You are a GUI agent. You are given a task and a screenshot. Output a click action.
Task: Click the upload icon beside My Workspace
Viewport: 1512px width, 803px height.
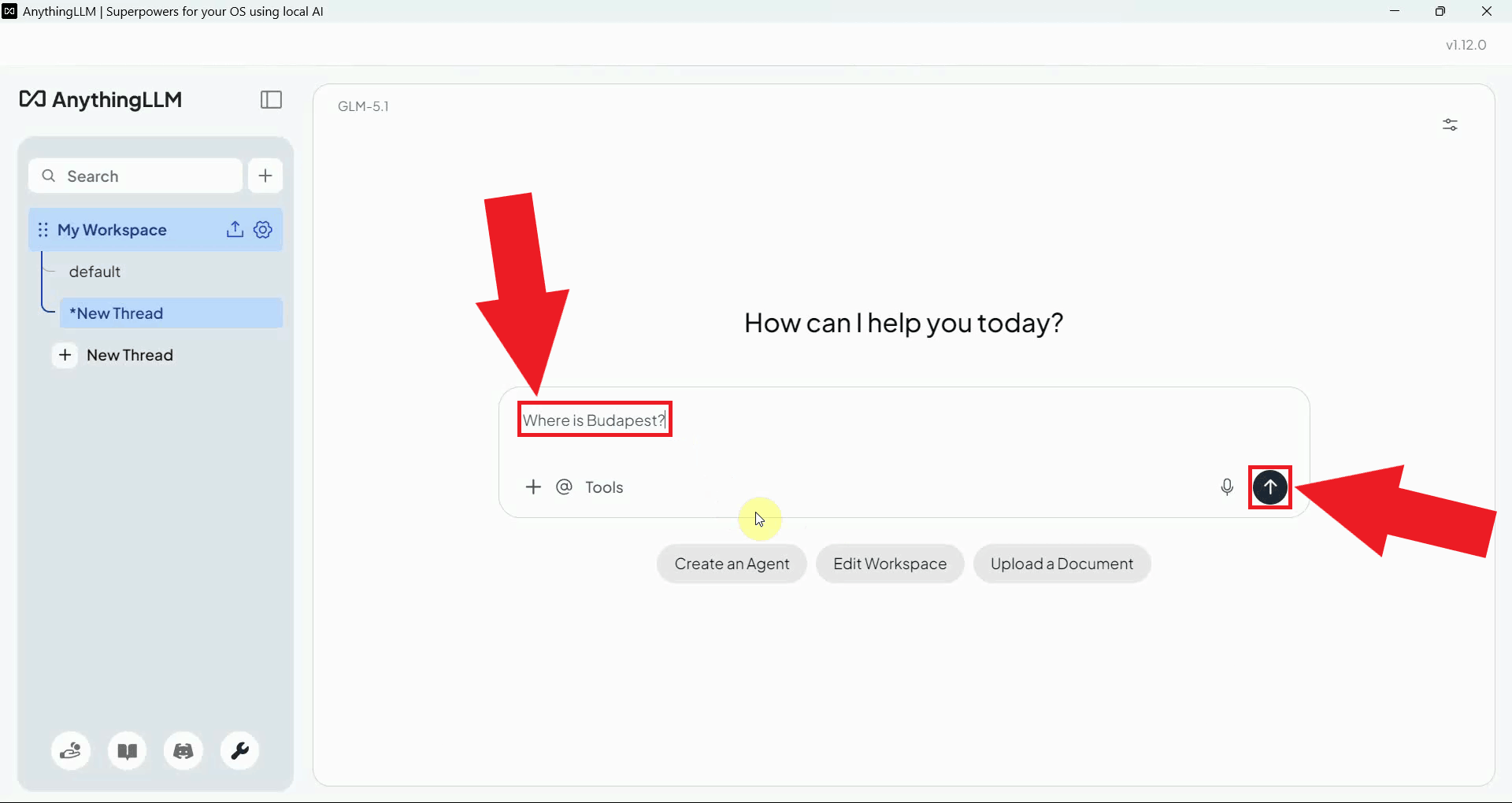click(235, 229)
